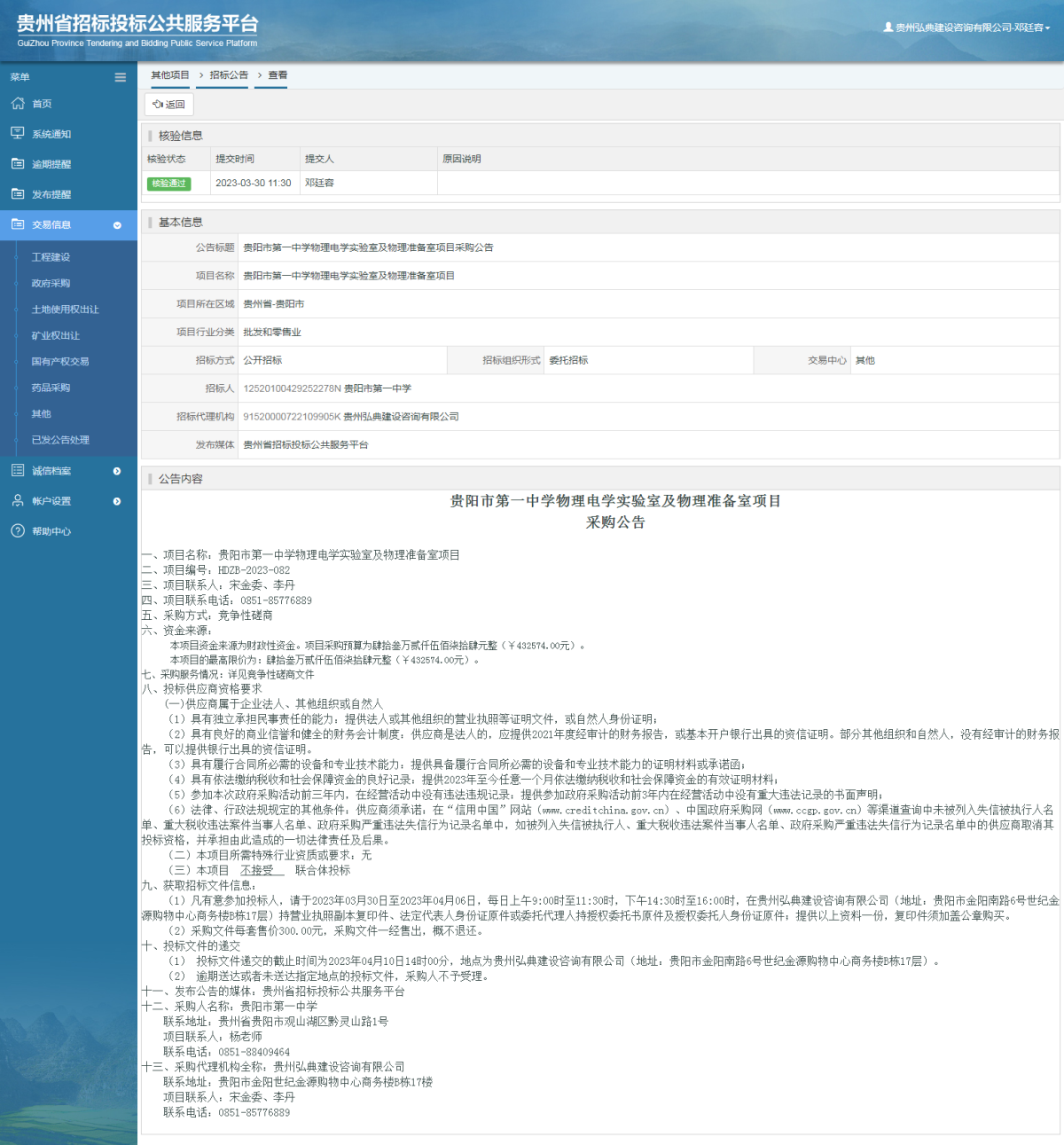Click the 帐户设置 user icon

[x=18, y=500]
